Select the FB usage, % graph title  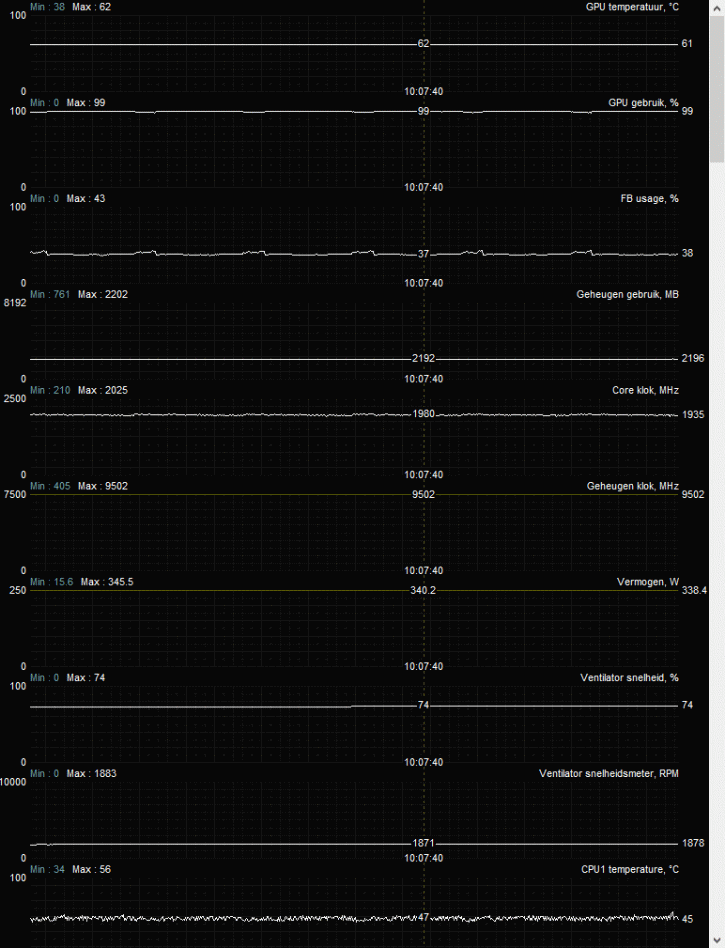click(649, 199)
